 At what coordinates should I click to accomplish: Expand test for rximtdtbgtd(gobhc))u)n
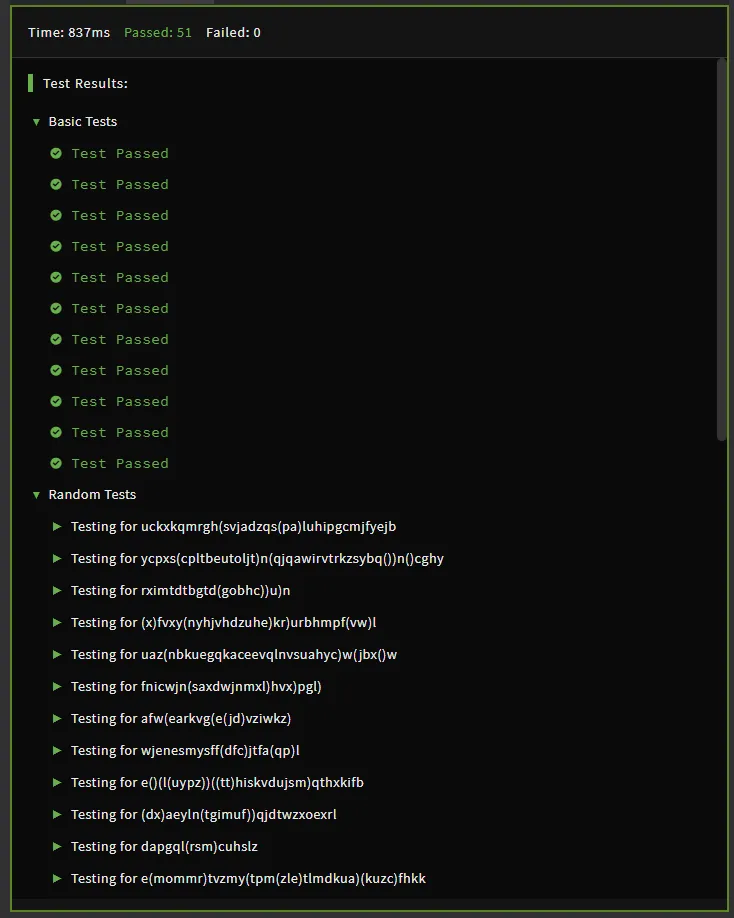[x=57, y=590]
